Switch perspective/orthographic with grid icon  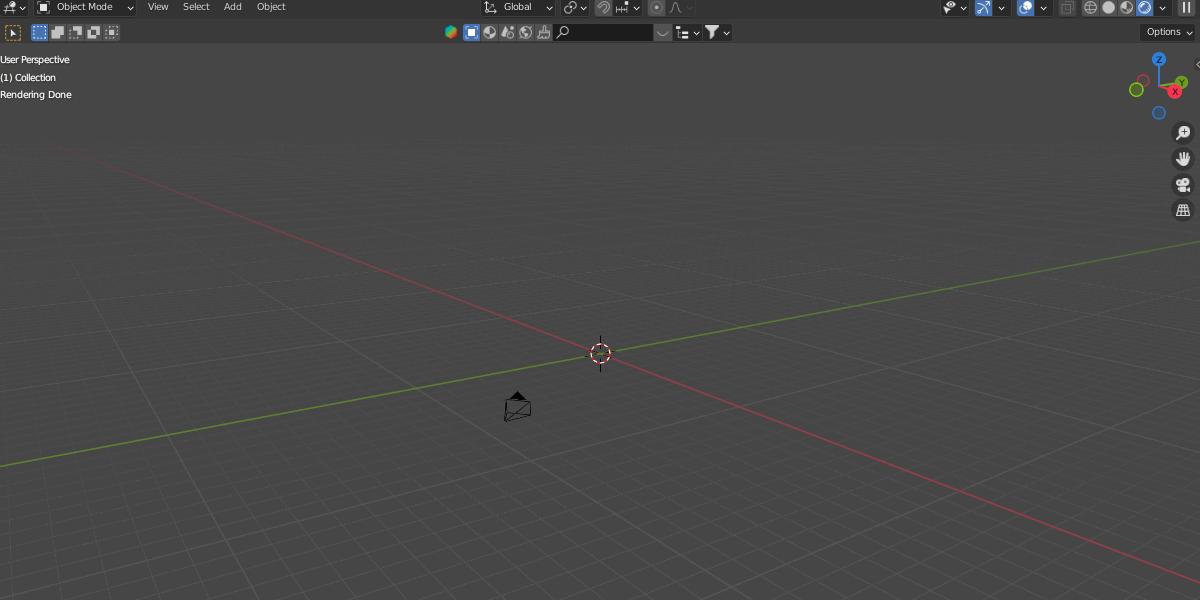[1183, 211]
